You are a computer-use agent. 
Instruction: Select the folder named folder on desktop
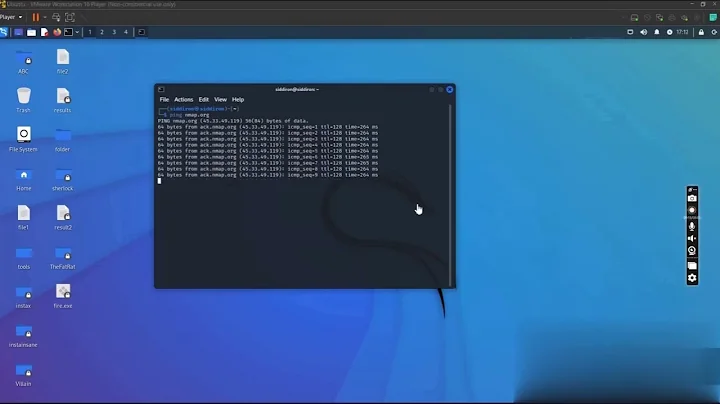[62, 140]
